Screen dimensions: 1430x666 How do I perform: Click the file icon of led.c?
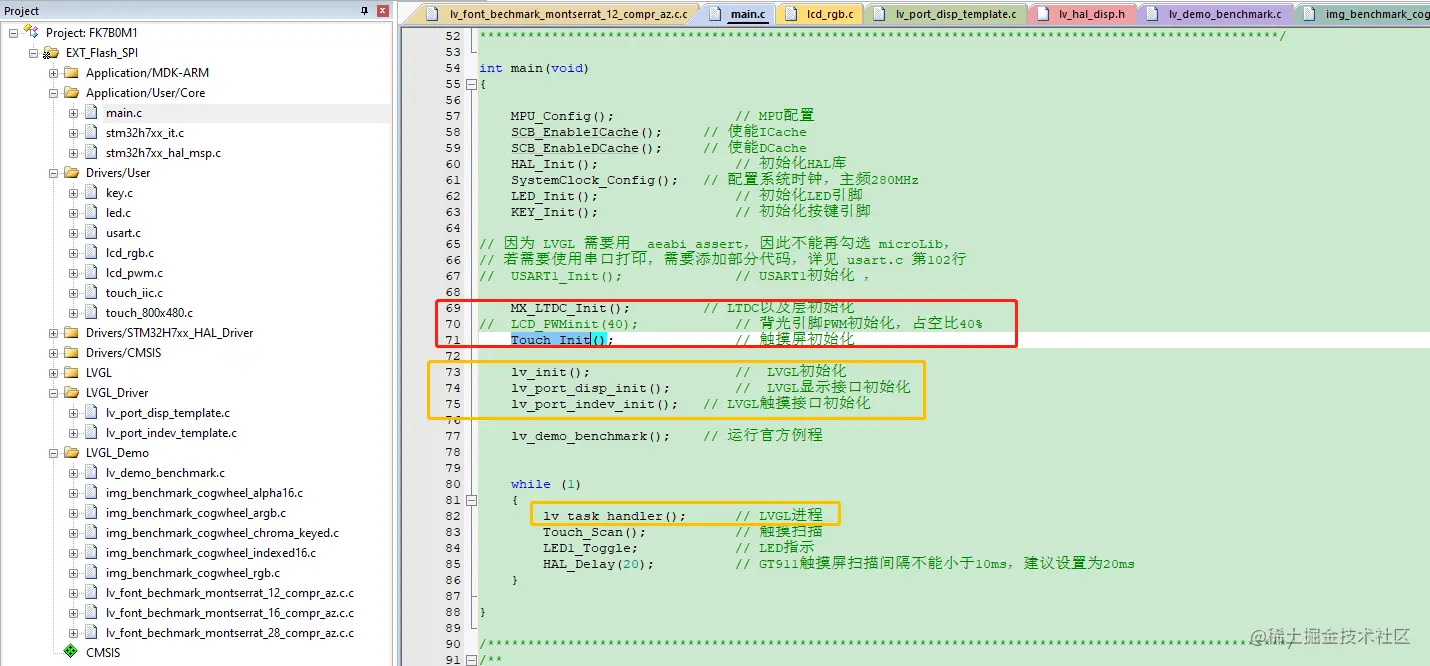tap(91, 212)
